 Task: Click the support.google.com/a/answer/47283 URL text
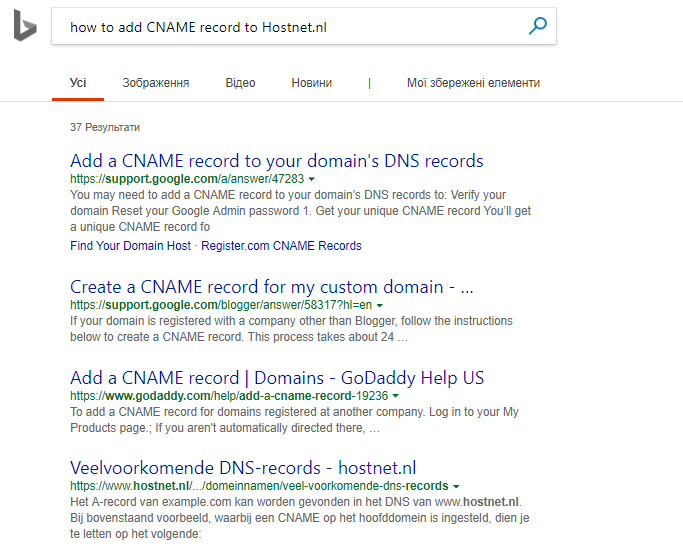click(187, 179)
